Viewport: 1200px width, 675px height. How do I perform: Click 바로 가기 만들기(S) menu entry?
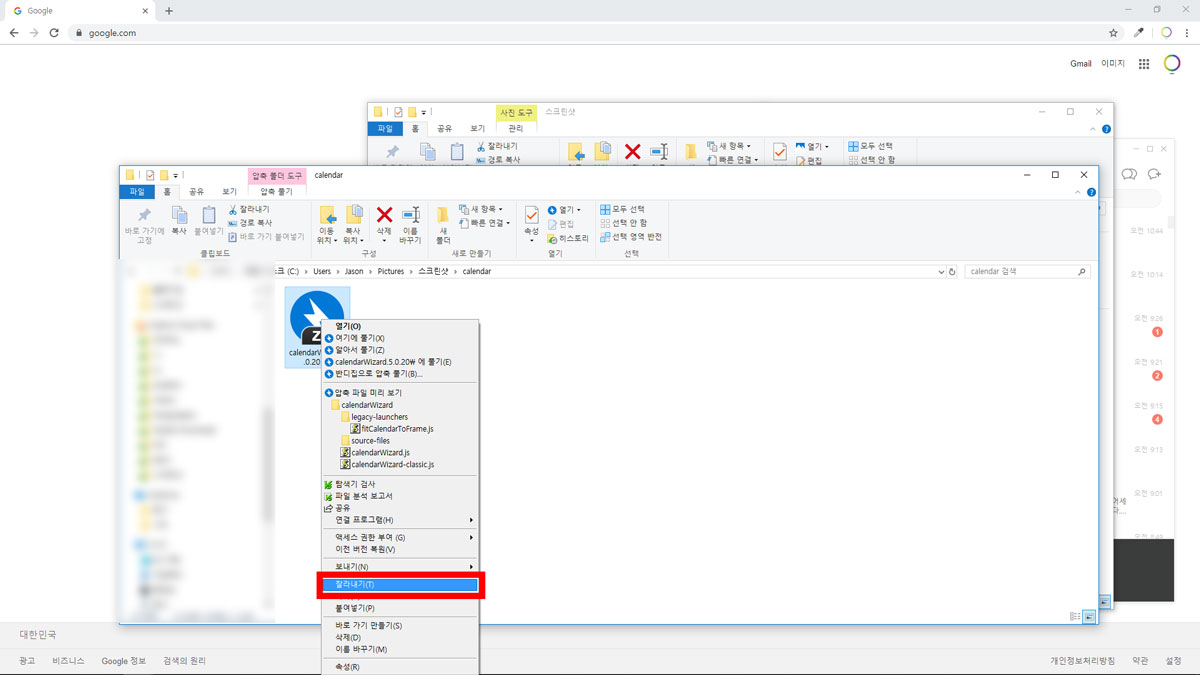(x=400, y=625)
